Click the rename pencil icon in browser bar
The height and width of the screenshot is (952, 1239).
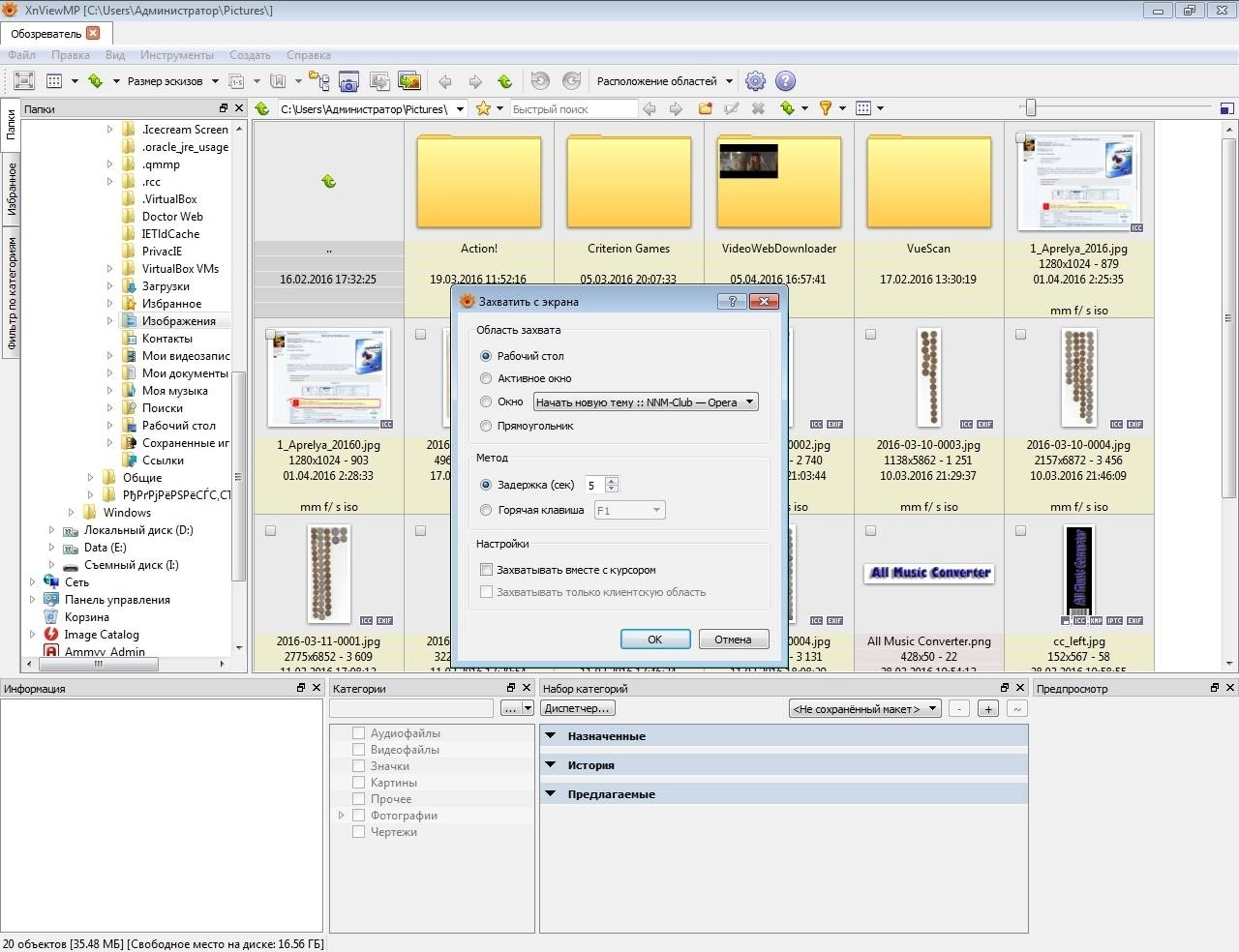tap(732, 108)
